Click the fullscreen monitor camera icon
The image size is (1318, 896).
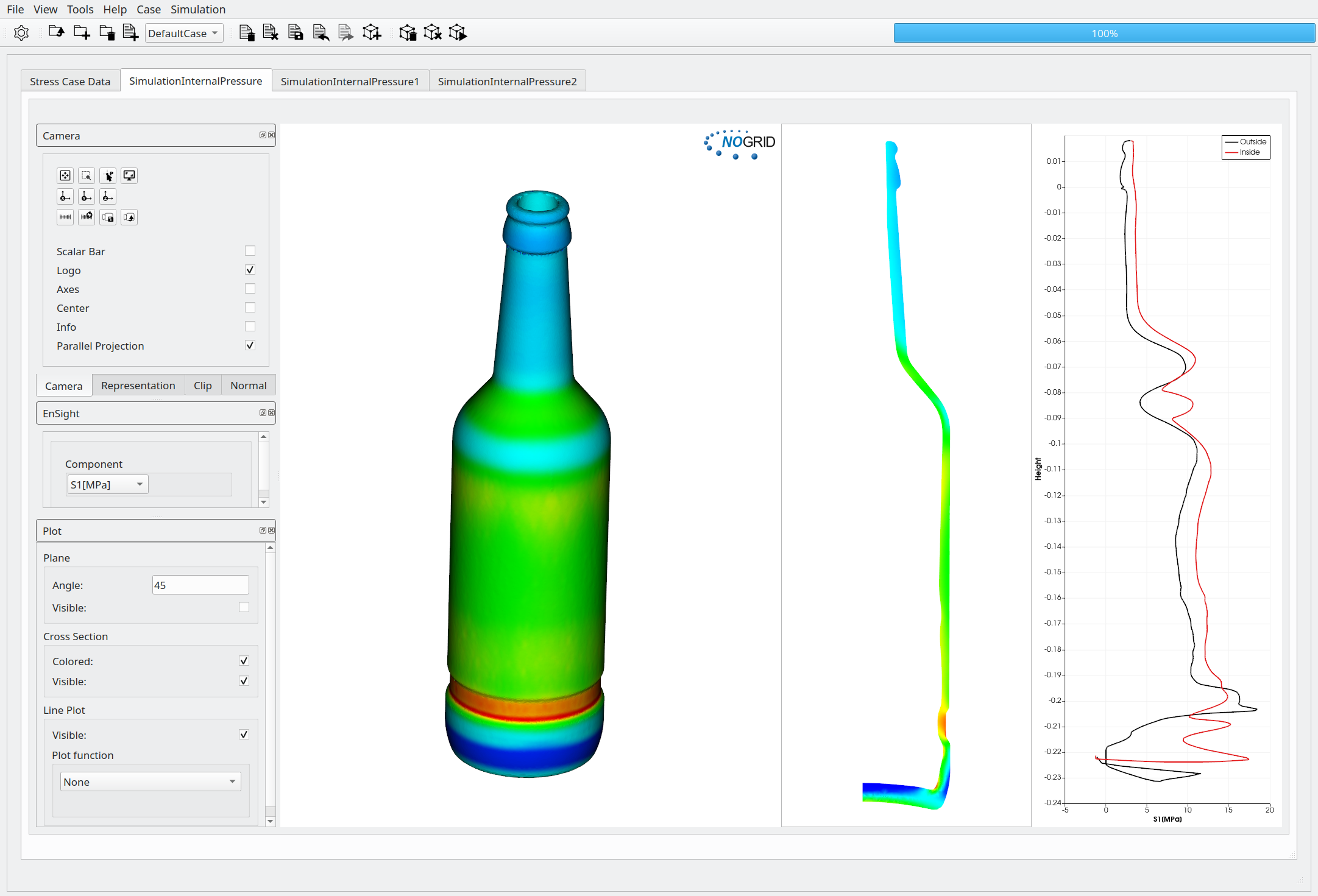point(129,176)
